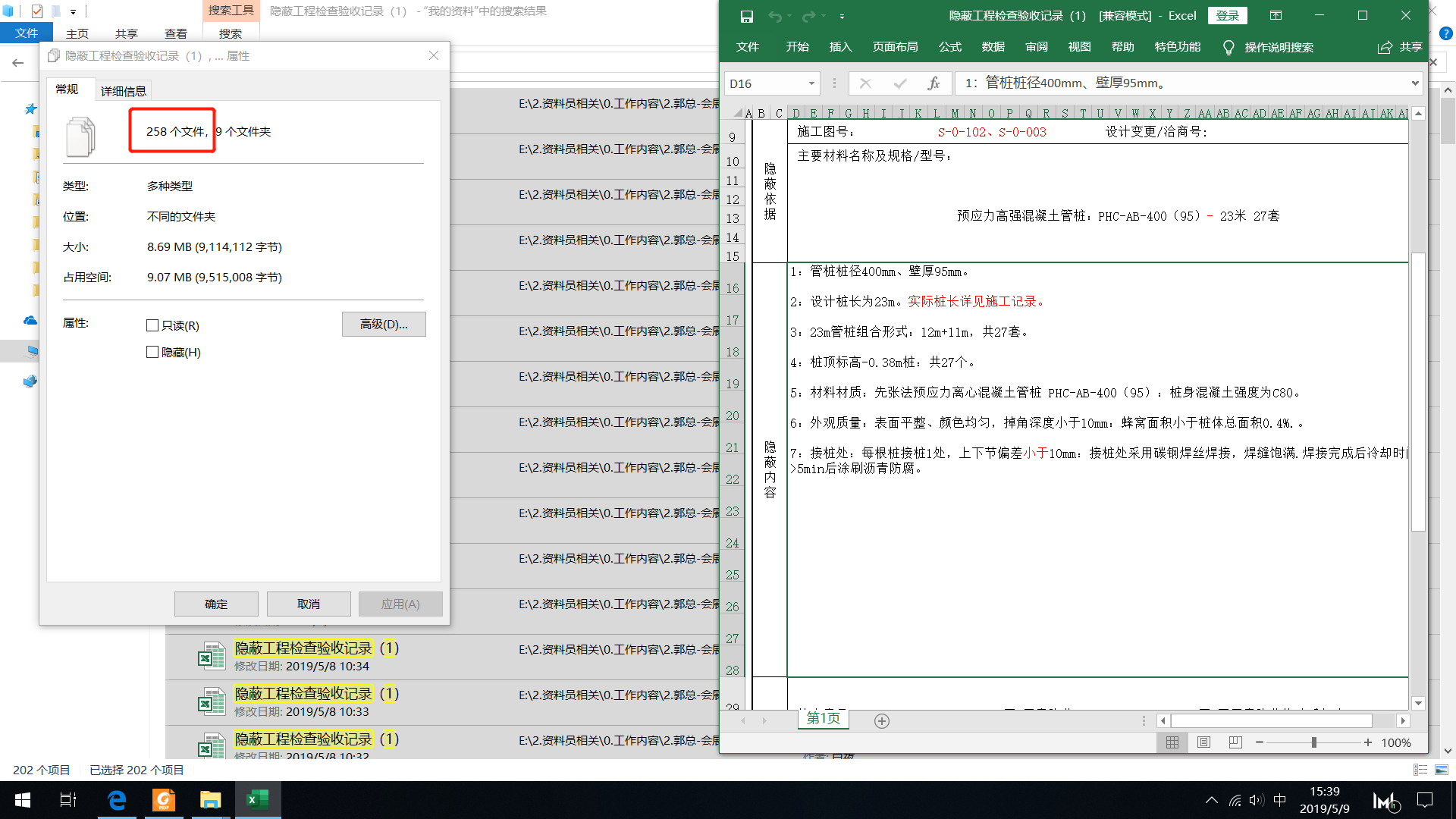Switch to Page Layout view icon
The image size is (1456, 819).
[x=1203, y=742]
